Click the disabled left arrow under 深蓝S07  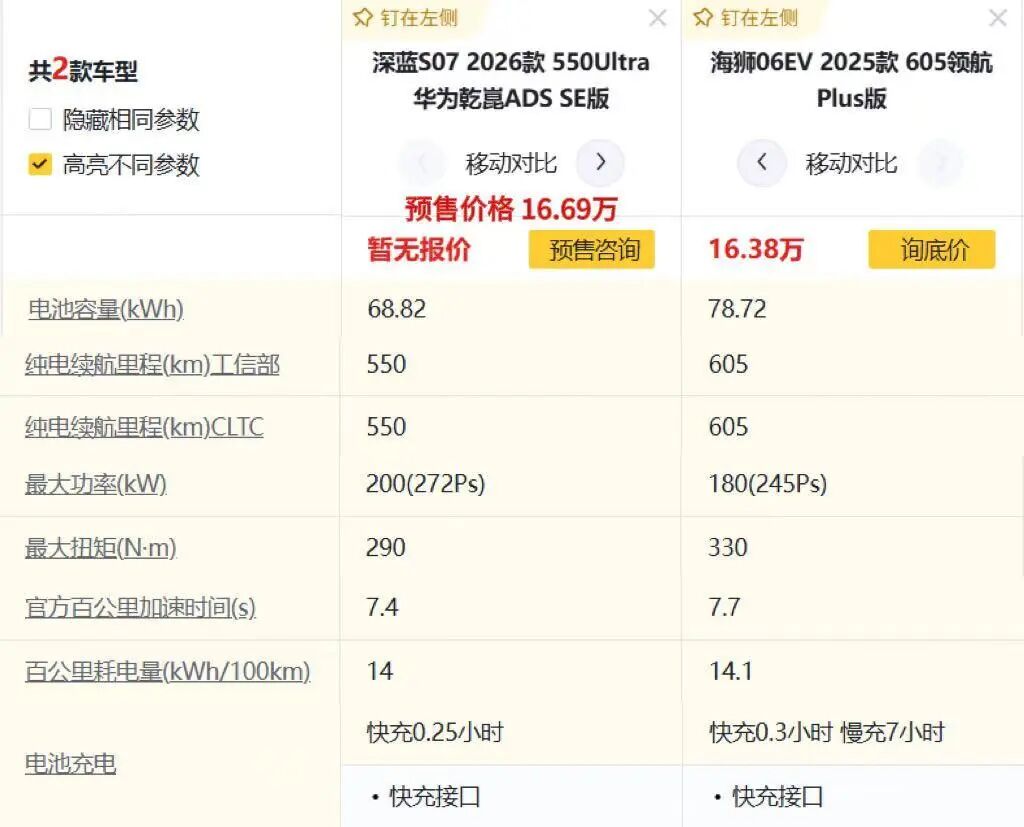point(422,163)
